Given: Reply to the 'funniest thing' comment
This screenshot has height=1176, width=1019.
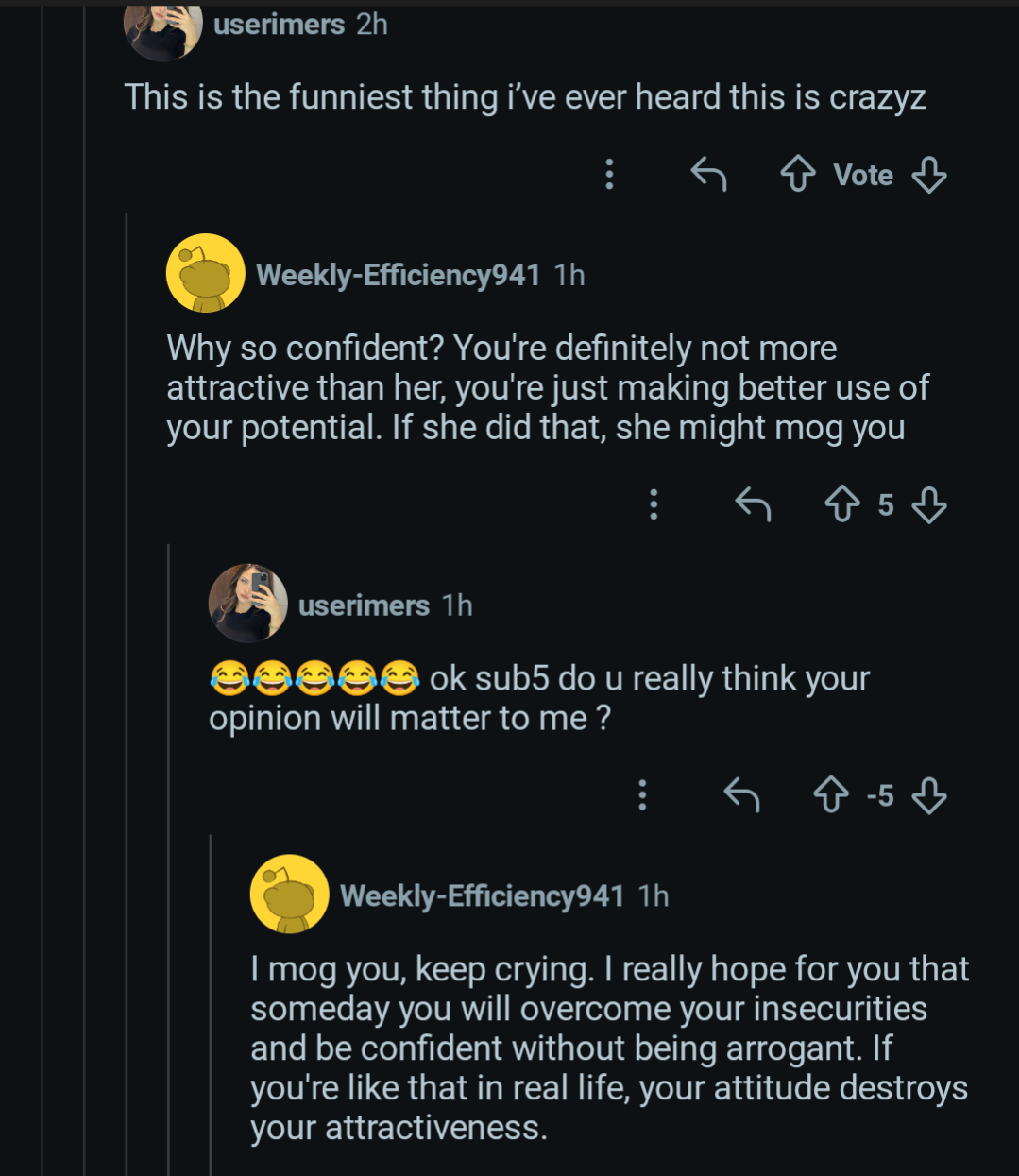Looking at the screenshot, I should [708, 175].
